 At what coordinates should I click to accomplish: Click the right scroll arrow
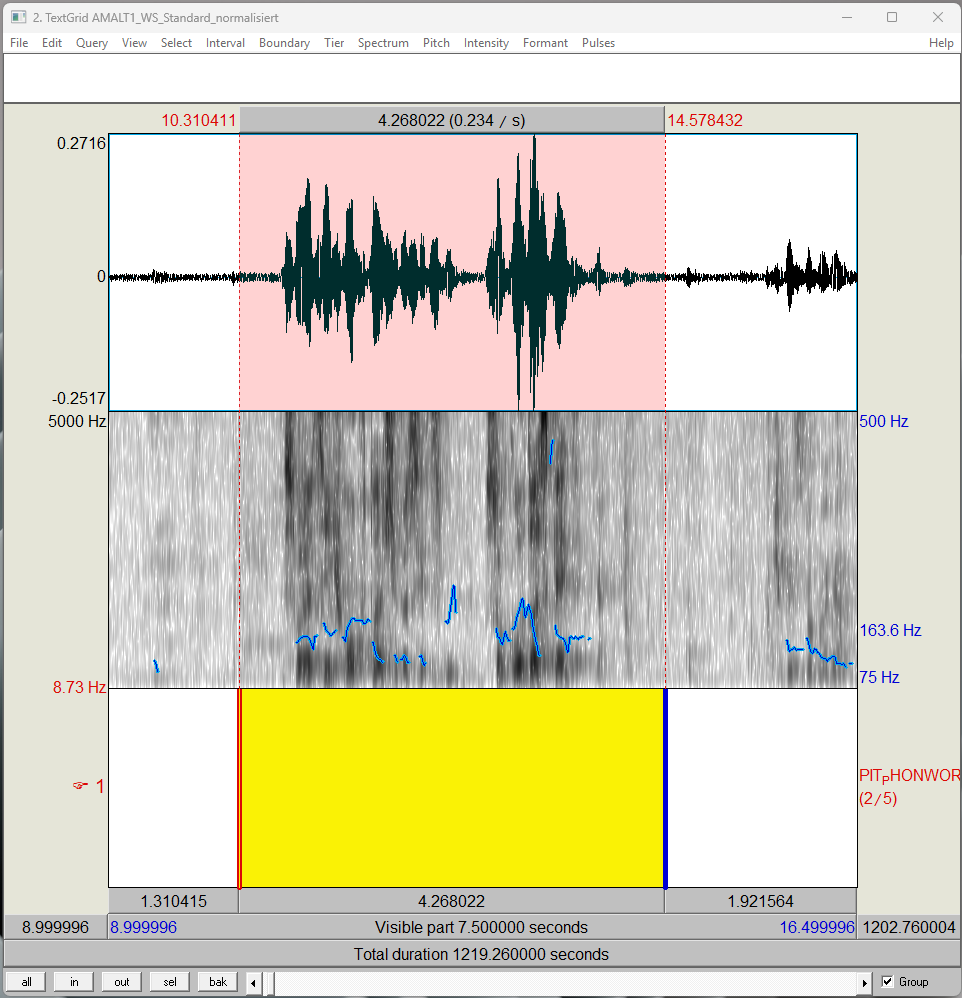click(864, 982)
